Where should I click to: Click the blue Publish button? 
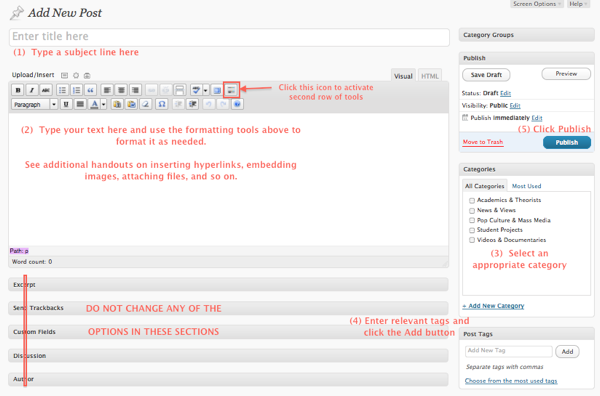point(567,142)
